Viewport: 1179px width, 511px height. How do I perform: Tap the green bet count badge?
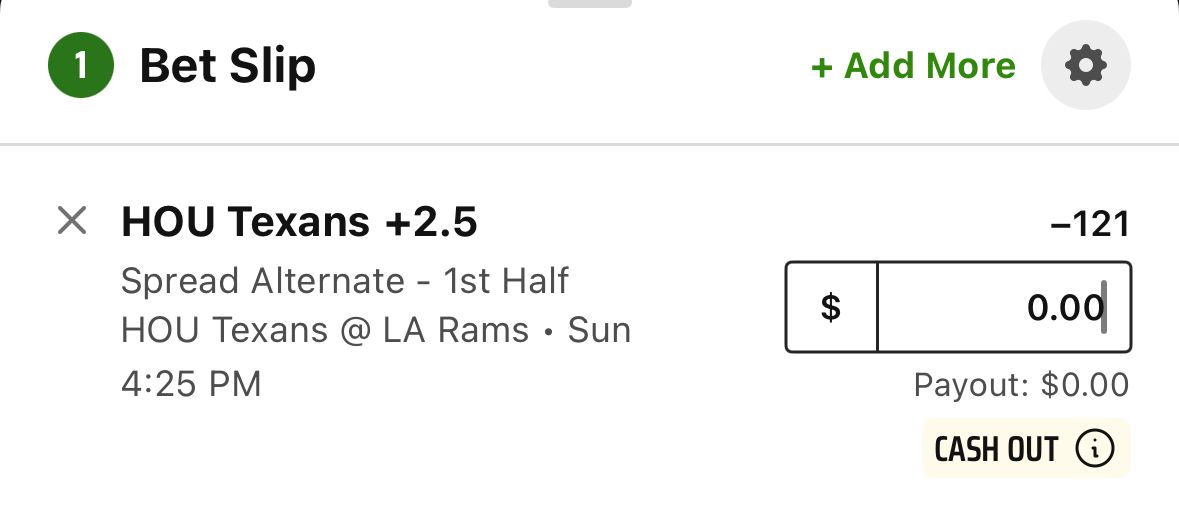(81, 65)
